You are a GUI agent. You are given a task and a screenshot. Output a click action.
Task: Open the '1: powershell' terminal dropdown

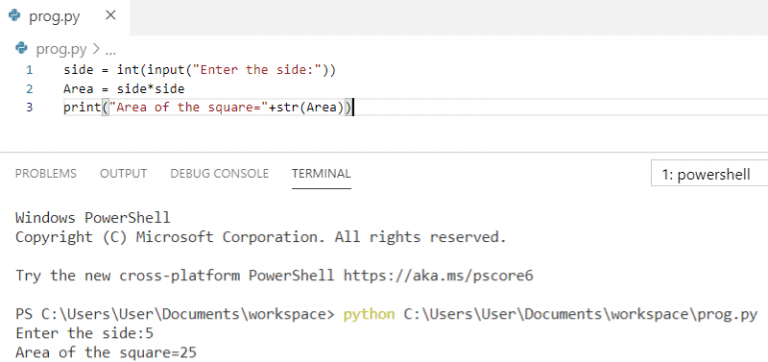[x=709, y=174]
